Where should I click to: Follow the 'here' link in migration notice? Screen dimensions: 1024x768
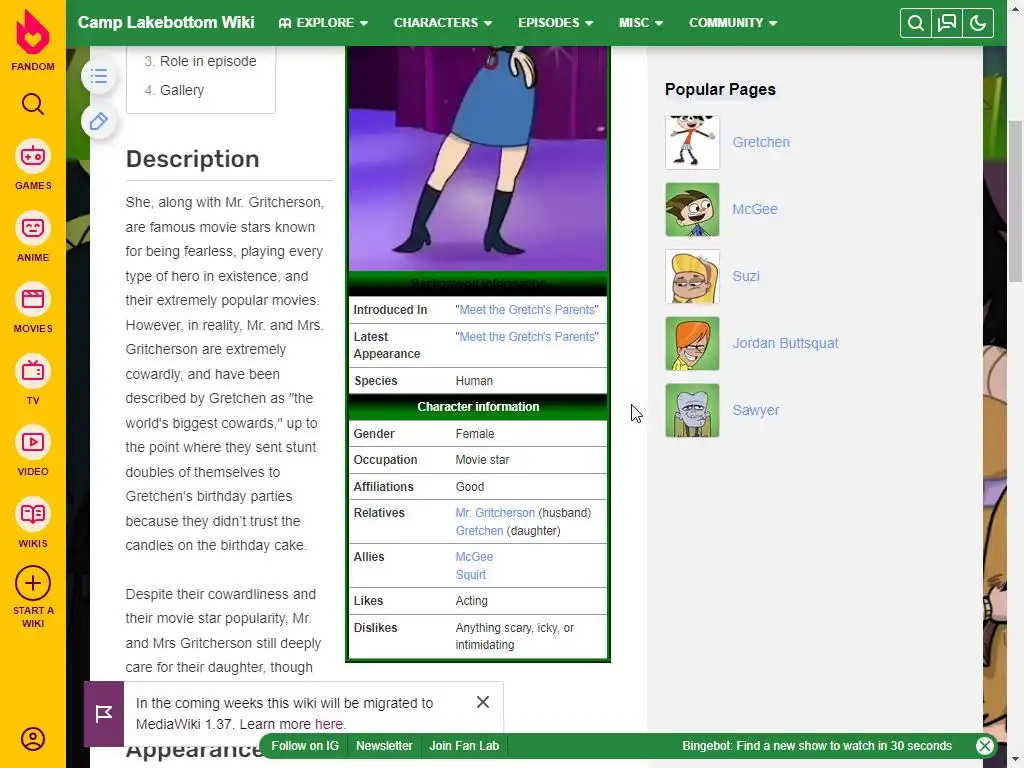(x=328, y=724)
